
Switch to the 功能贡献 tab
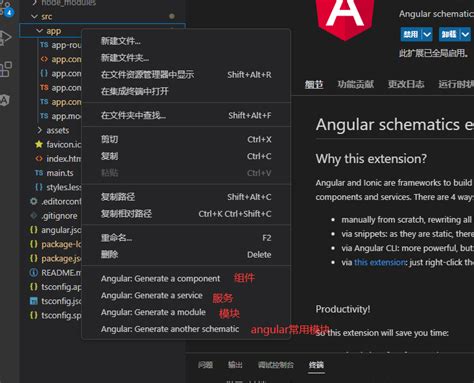click(355, 84)
